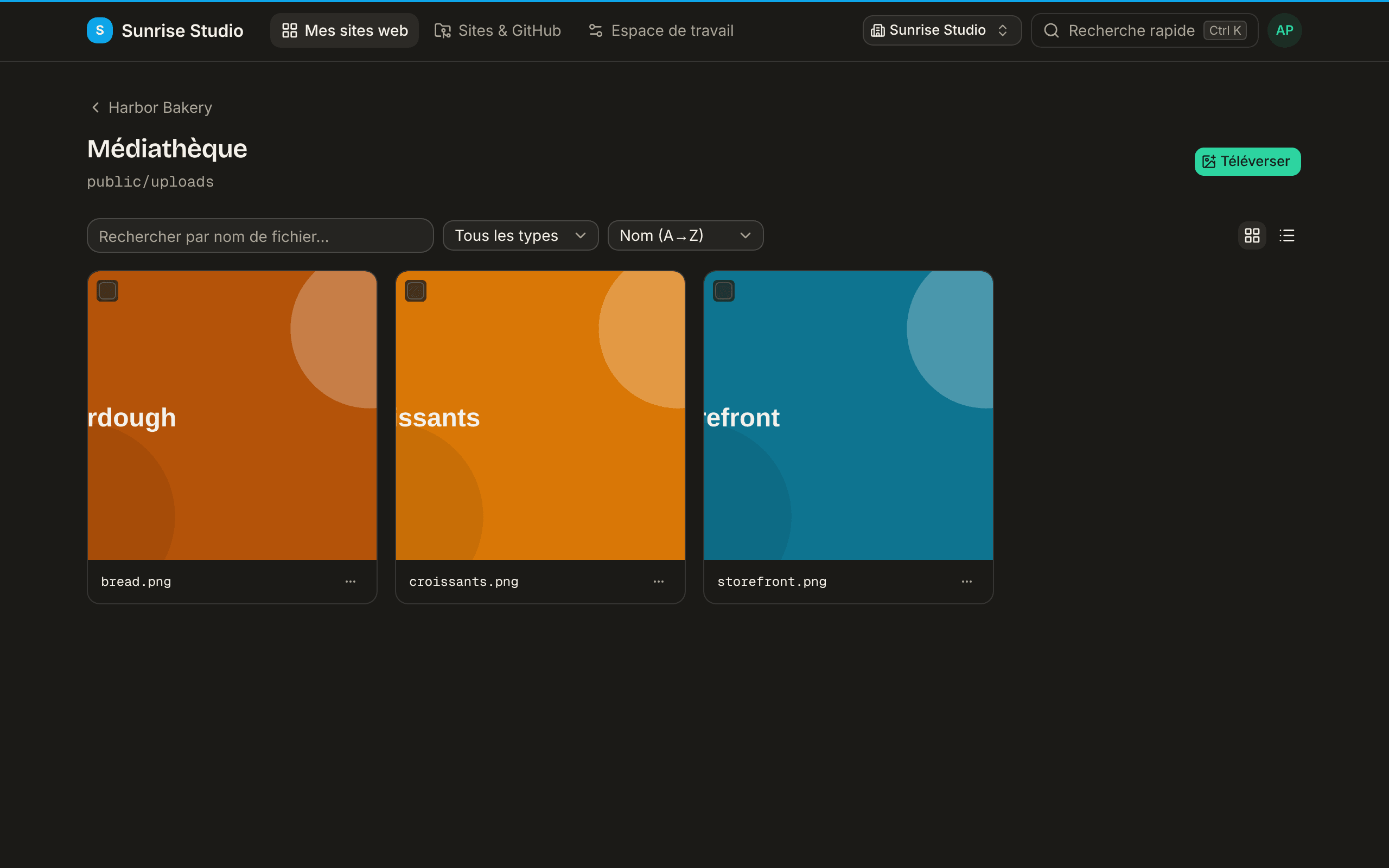1389x868 pixels.
Task: Open the croissants.png thumbnail
Action: [540, 416]
